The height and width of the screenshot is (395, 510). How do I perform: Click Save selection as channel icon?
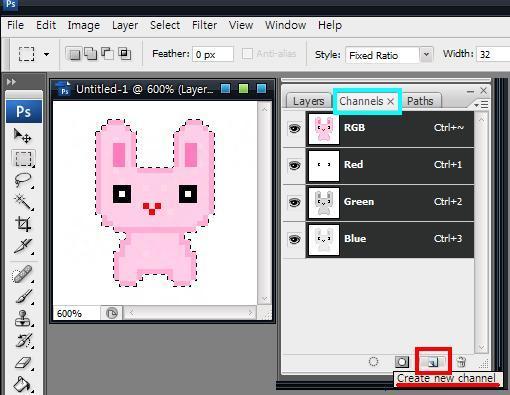coord(402,362)
